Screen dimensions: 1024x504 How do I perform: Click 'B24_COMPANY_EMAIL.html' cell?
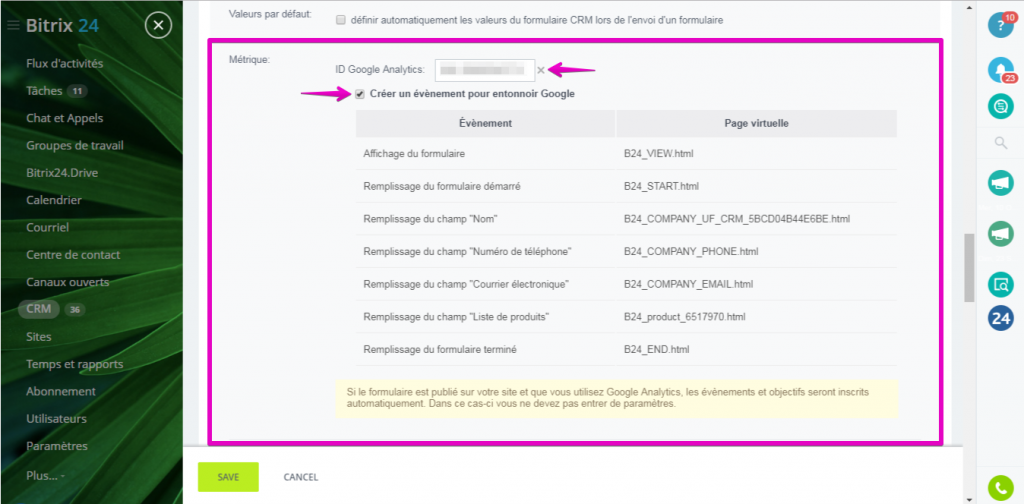[688, 284]
